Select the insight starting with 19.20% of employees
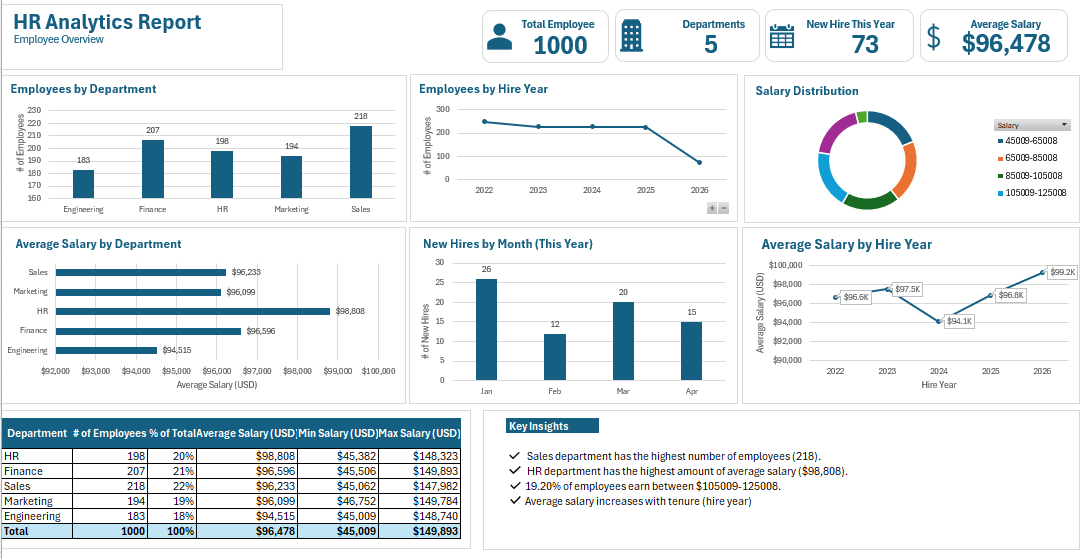 click(x=653, y=486)
